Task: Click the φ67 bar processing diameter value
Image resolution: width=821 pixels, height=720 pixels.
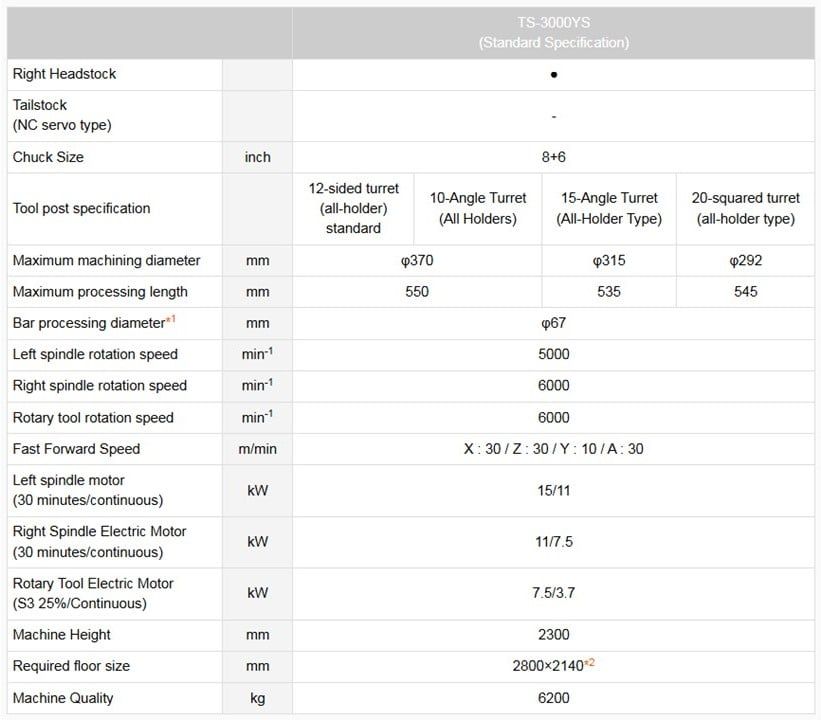Action: (553, 323)
